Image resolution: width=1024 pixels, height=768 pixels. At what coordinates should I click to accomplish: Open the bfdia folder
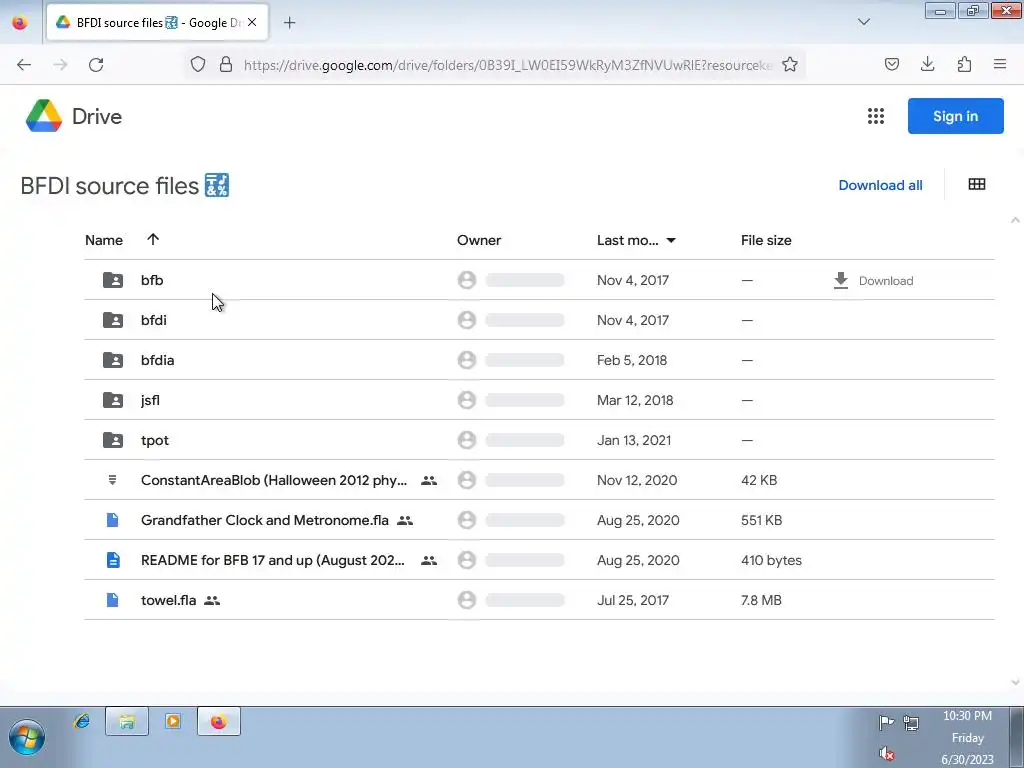pos(157,360)
